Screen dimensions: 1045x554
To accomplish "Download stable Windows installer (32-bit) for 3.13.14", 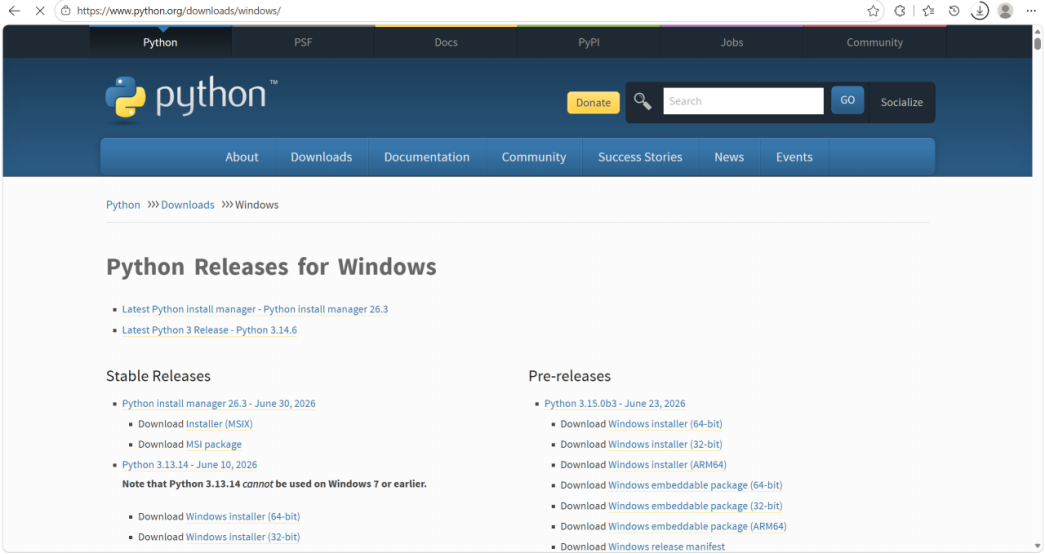I will click(x=243, y=537).
